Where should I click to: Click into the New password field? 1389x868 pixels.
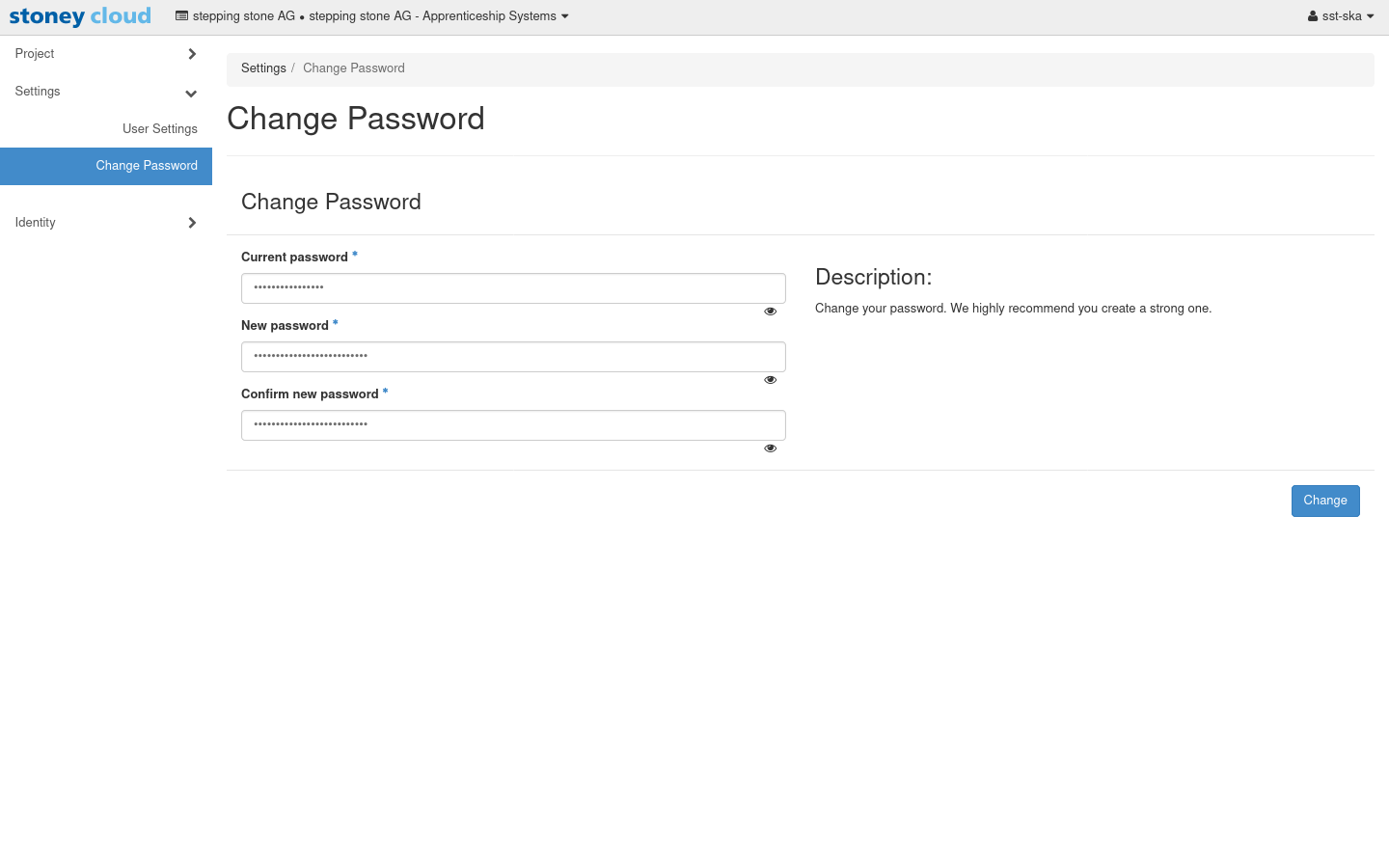513,357
